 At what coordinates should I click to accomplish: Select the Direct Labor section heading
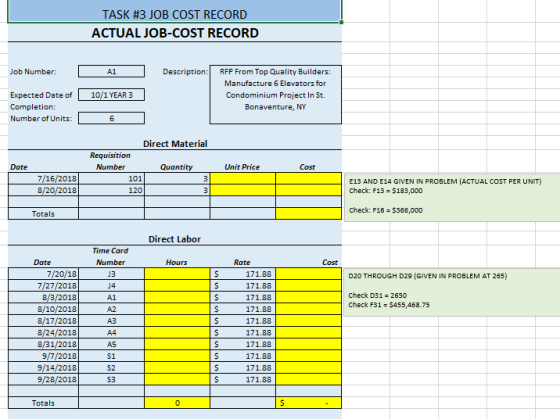click(x=175, y=239)
